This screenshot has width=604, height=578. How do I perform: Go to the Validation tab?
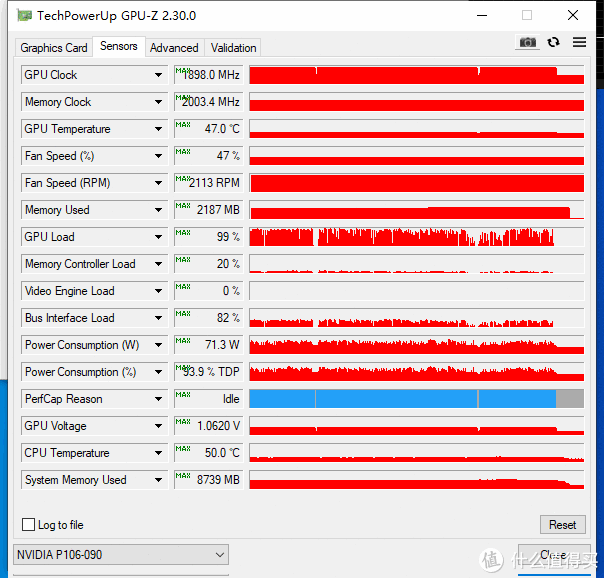click(233, 48)
